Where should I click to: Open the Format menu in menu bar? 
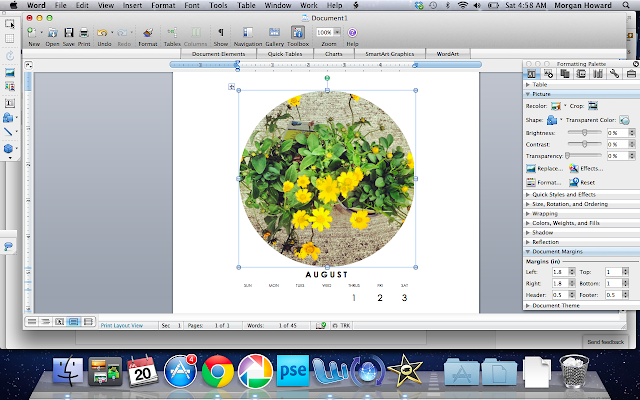(x=163, y=5)
